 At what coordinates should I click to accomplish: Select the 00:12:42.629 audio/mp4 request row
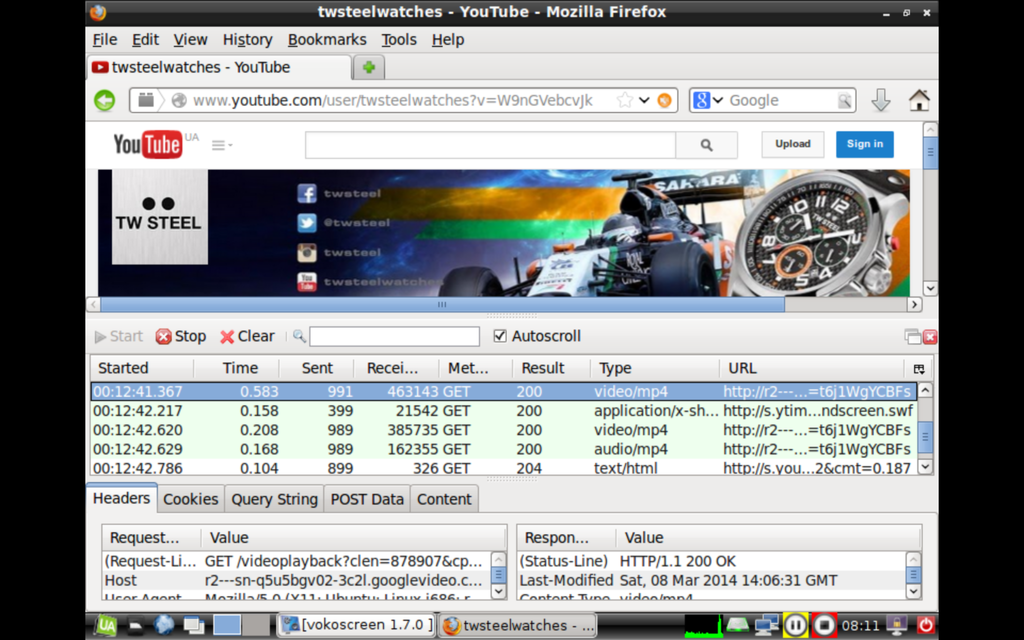coord(504,449)
